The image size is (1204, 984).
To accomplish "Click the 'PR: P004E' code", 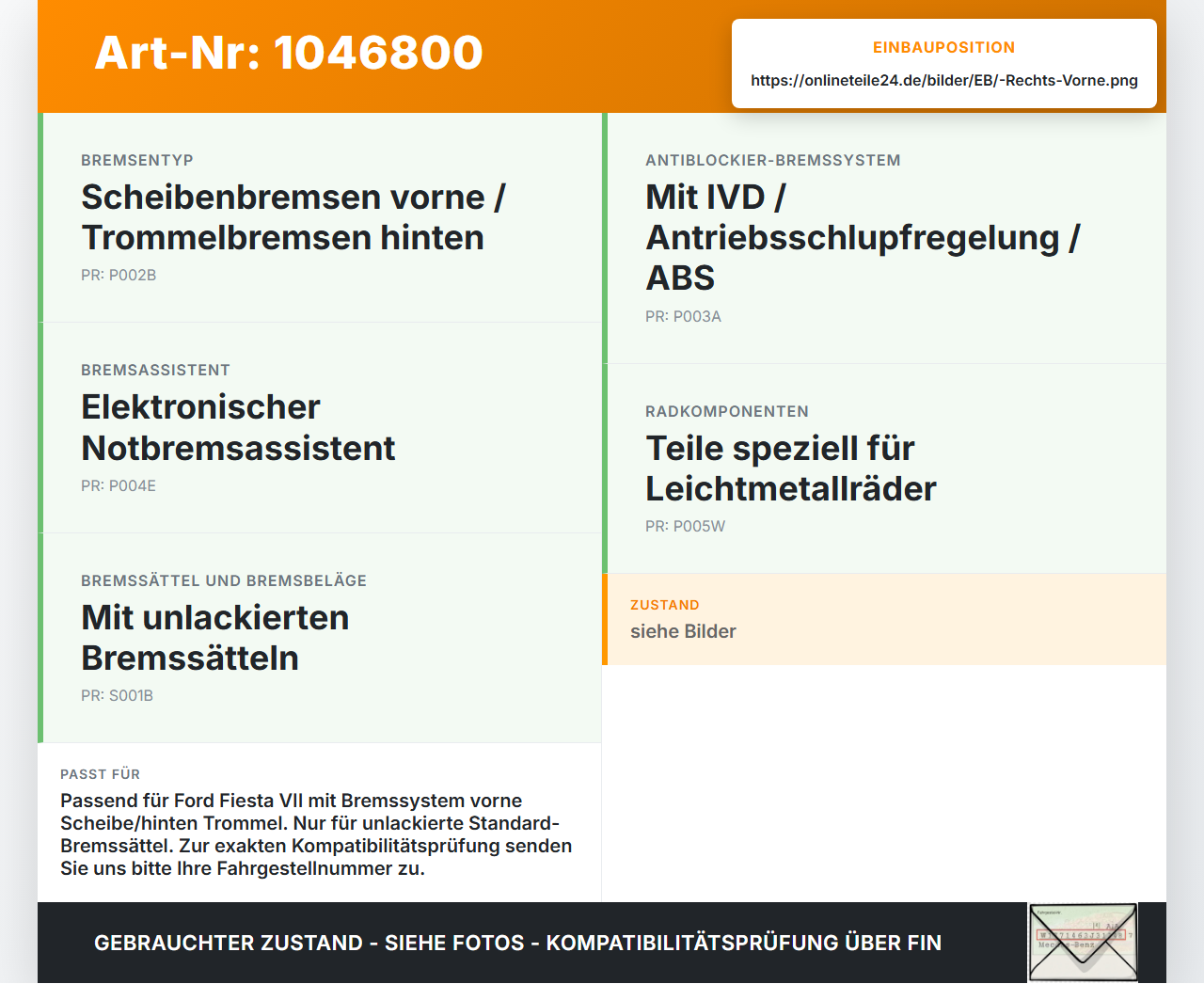I will click(119, 486).
